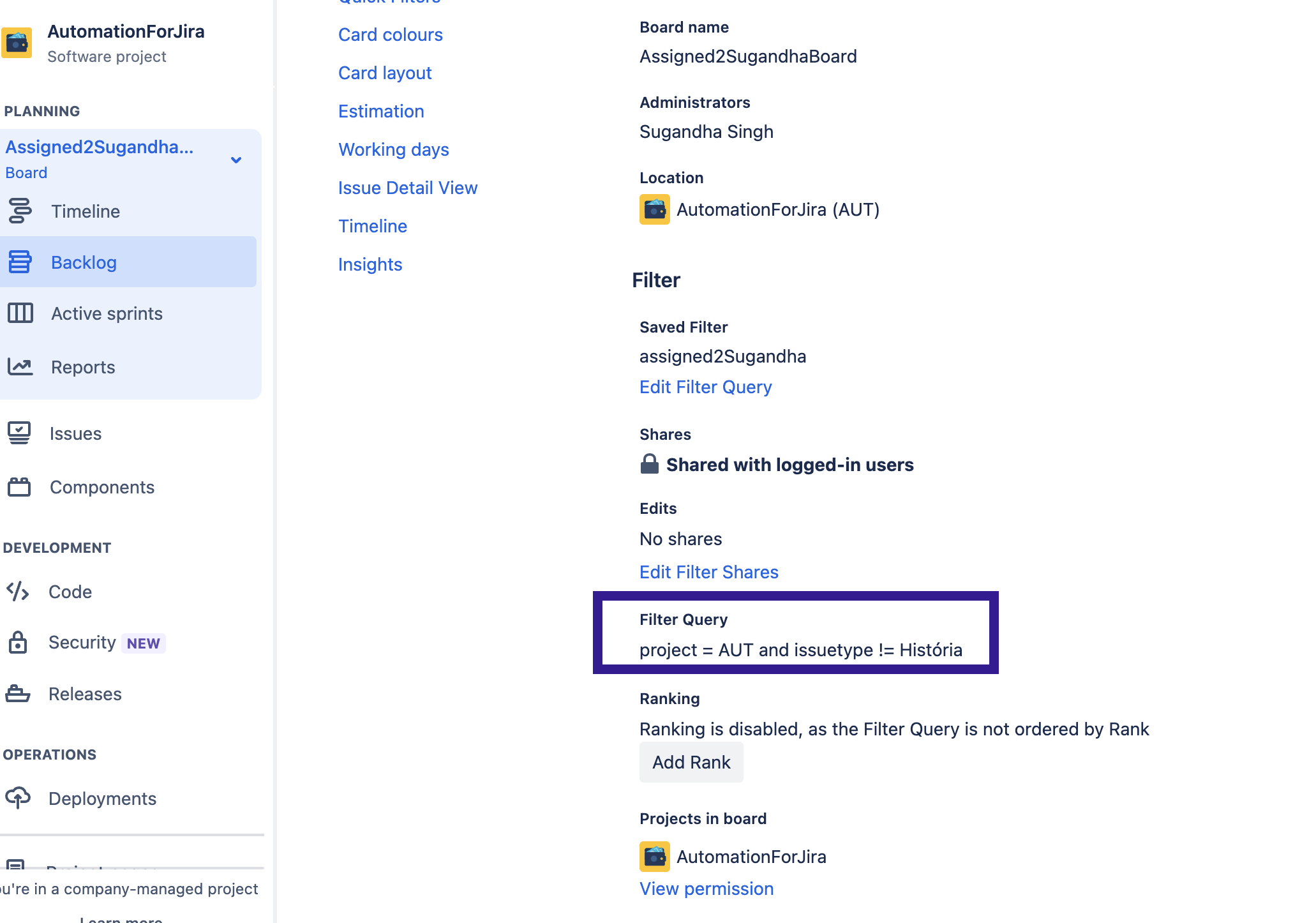This screenshot has height=923, width=1316.
Task: Click the Reports chart icon
Action: (20, 366)
